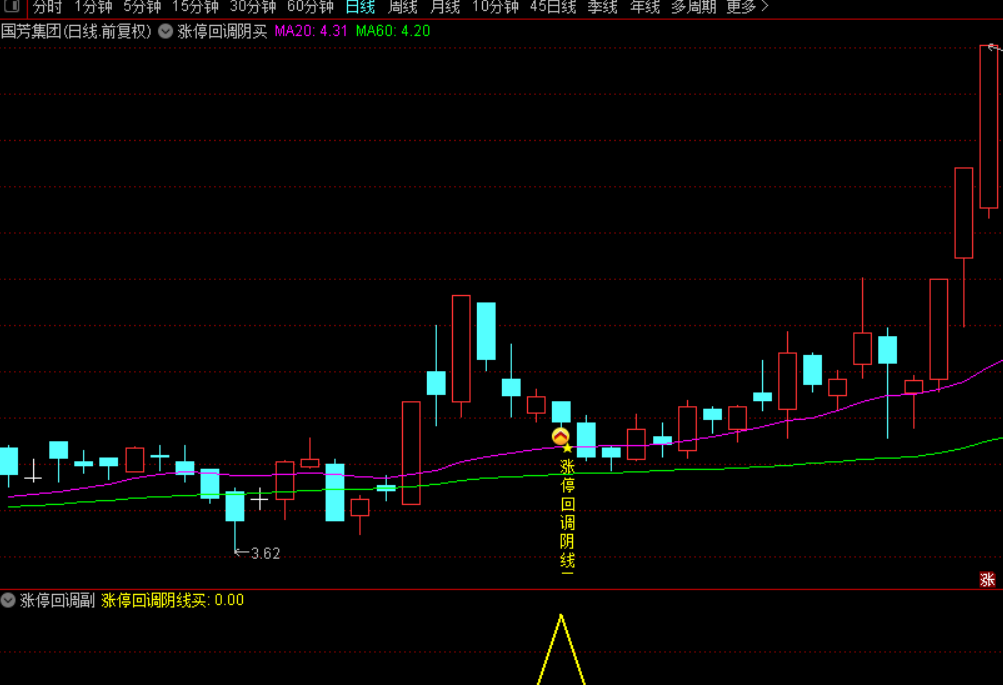
Task: Click the orange up-arrow buy signal icon
Action: pos(560,436)
